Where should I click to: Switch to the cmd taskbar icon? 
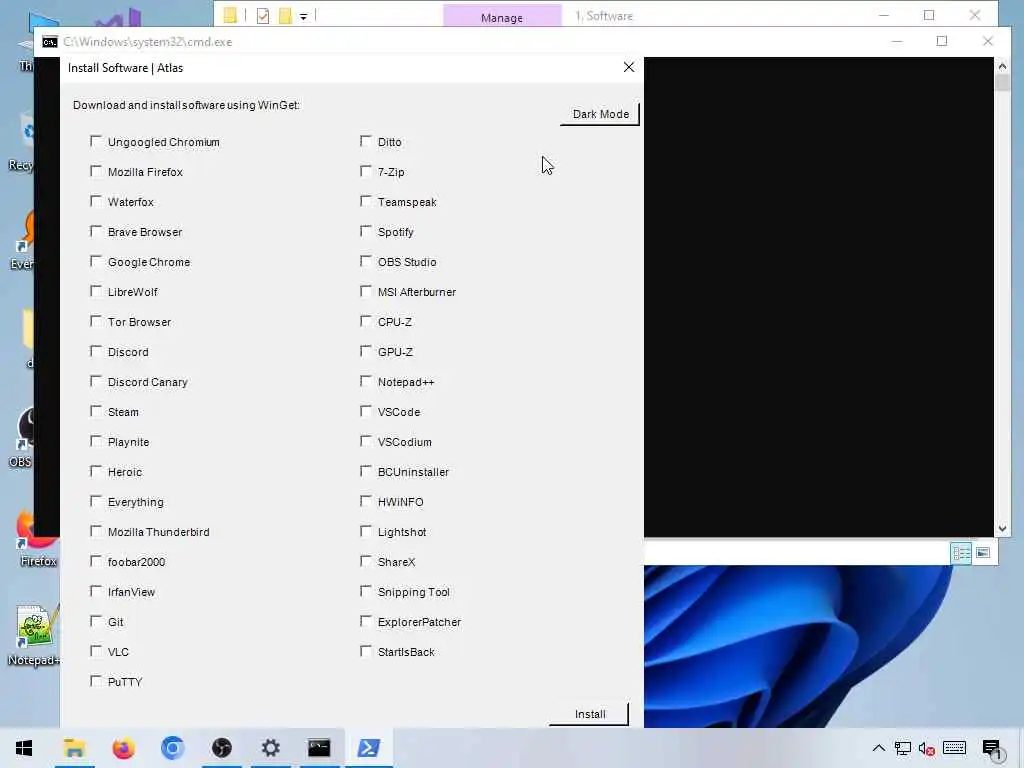tap(319, 748)
